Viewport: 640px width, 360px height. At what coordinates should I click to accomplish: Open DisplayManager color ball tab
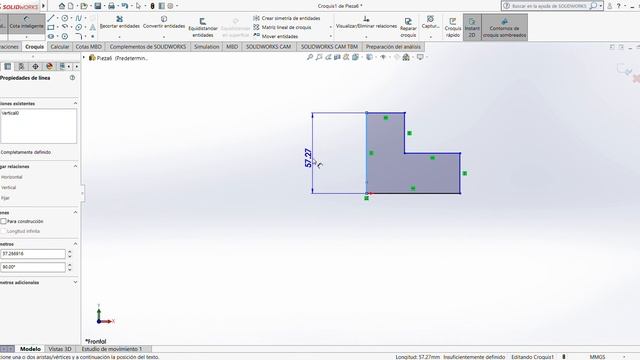pos(49,66)
